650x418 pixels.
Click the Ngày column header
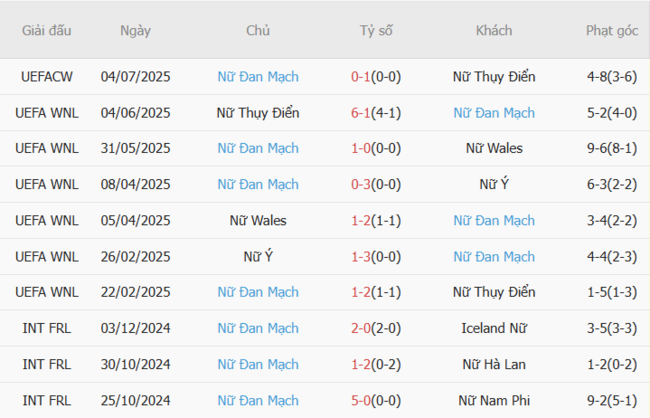pos(135,30)
